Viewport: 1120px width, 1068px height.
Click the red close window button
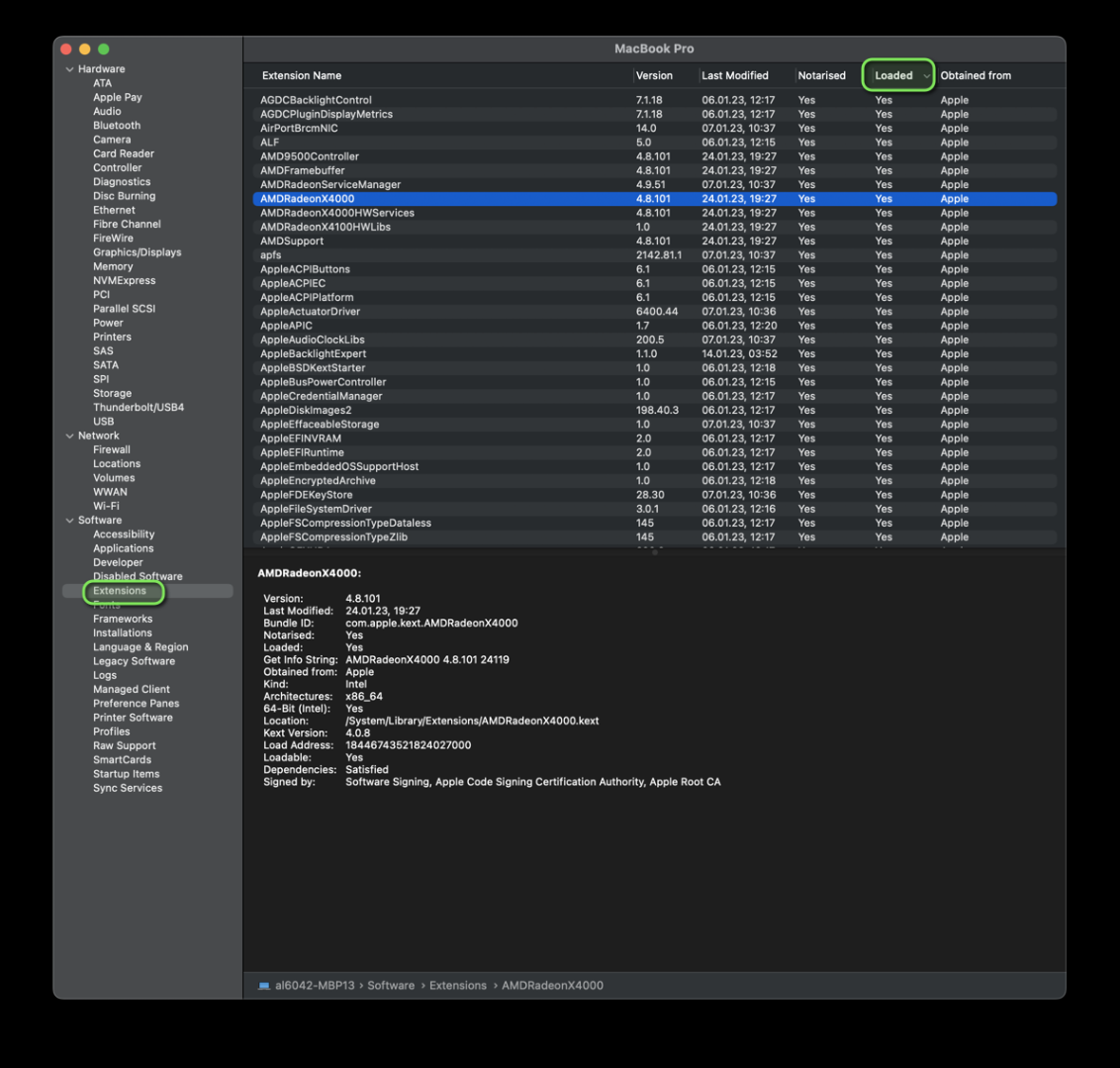[x=66, y=49]
